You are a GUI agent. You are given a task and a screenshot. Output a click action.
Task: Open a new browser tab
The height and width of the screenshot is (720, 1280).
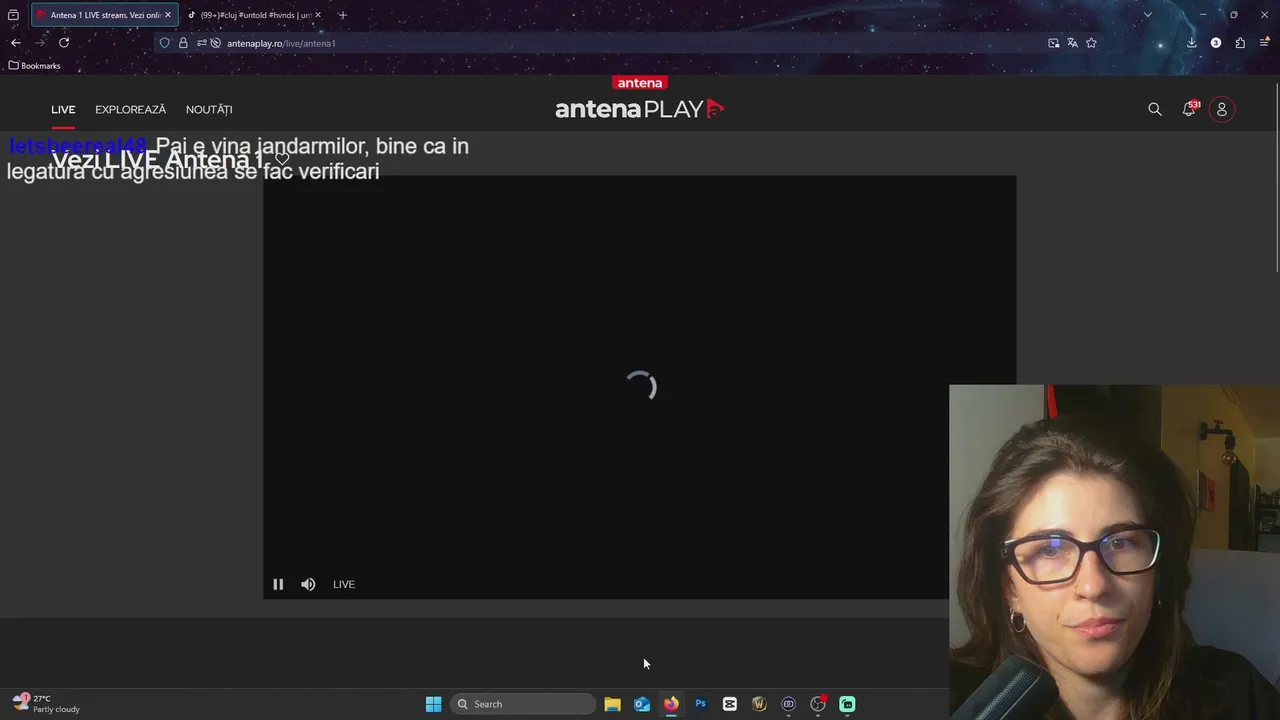point(342,15)
